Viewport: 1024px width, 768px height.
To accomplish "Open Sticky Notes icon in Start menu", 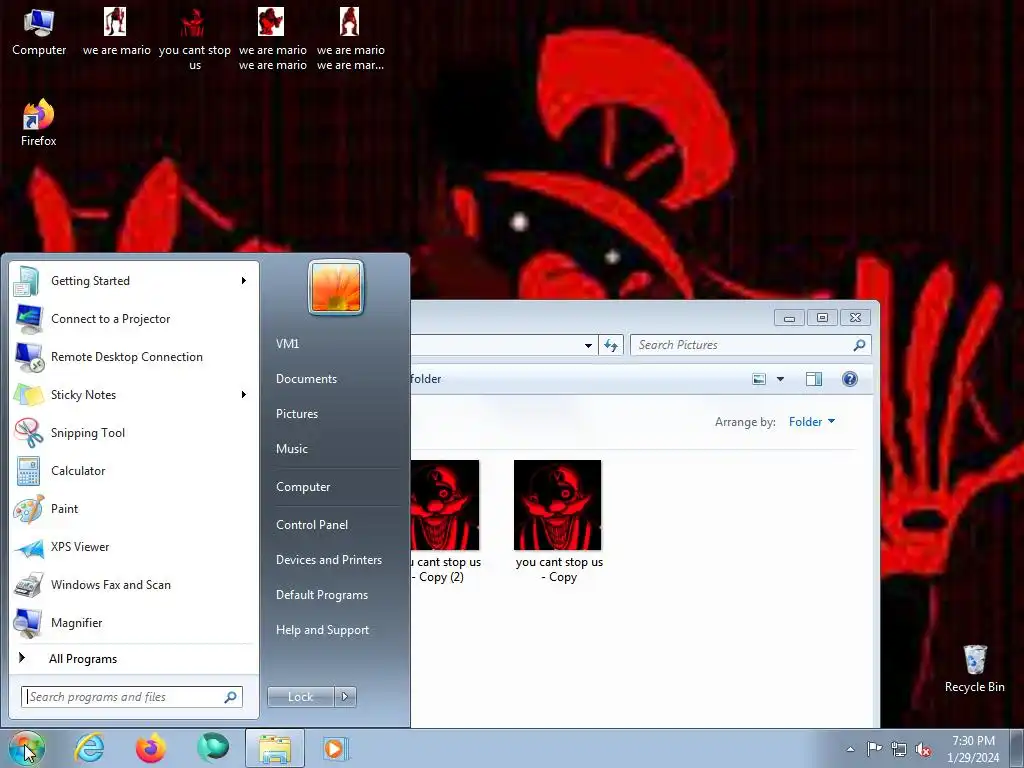I will (x=28, y=394).
